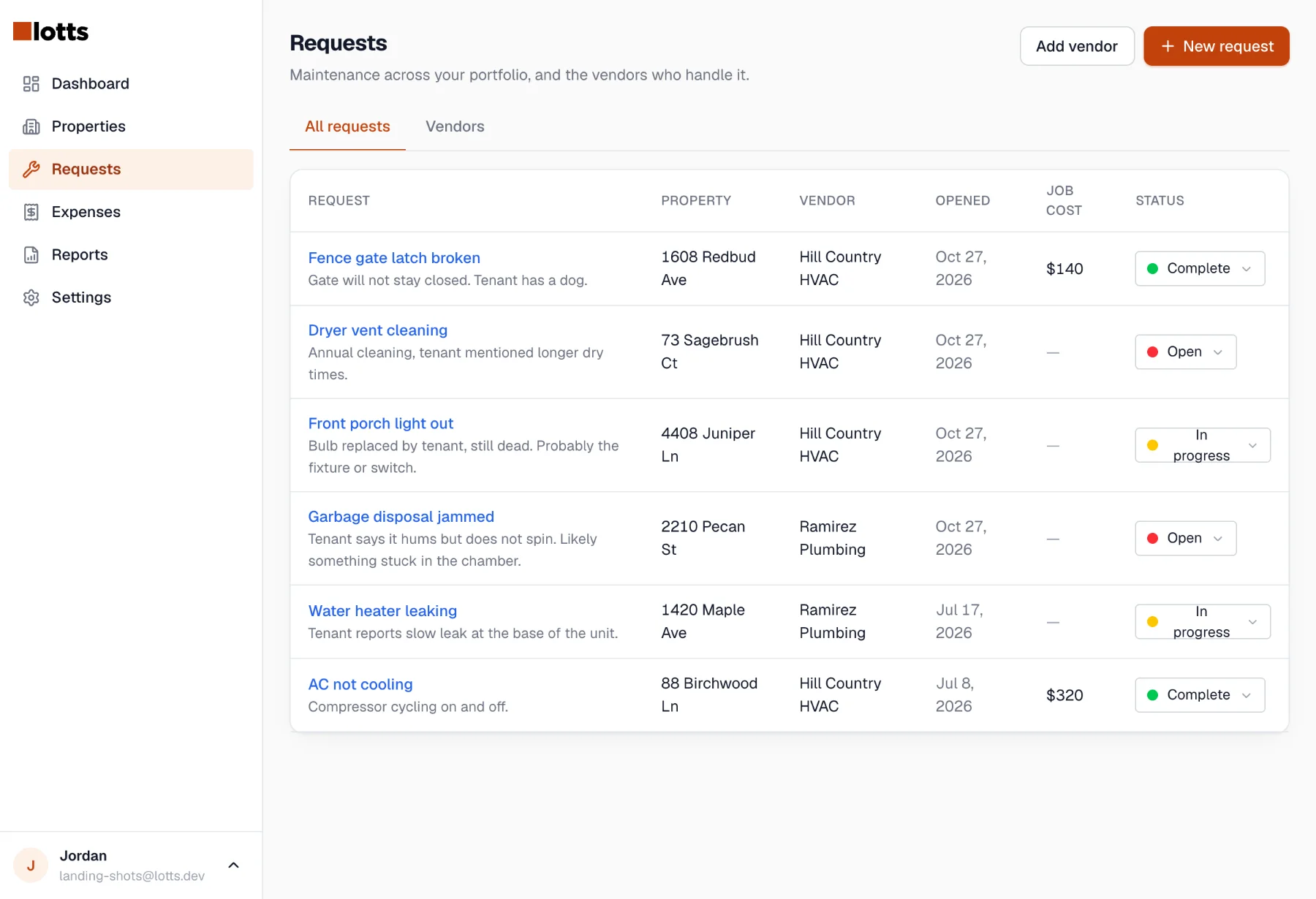Click the Expenses receipt icon
Screen dimensions: 1316x899
click(31, 212)
